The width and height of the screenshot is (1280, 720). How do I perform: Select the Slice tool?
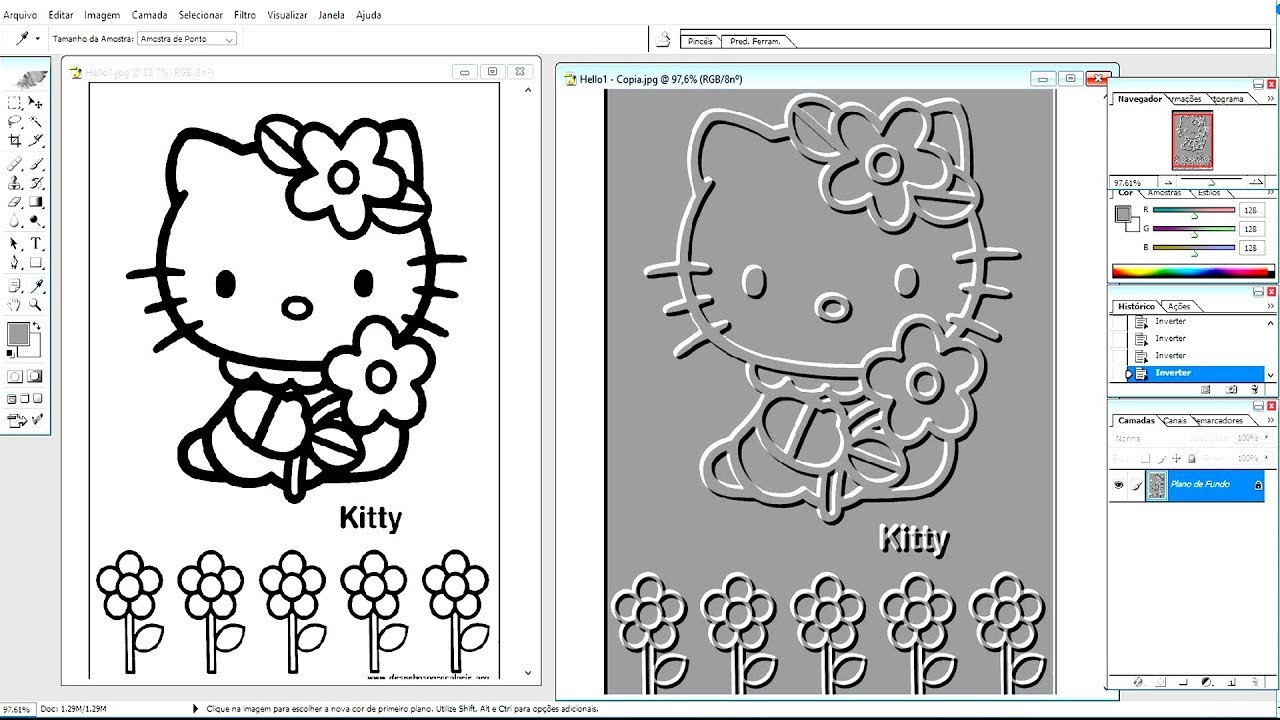(36, 141)
